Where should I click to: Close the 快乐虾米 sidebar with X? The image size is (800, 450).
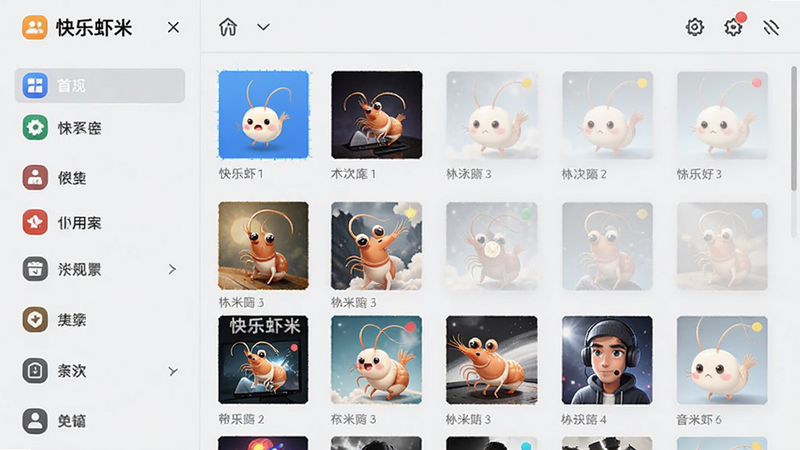click(173, 27)
